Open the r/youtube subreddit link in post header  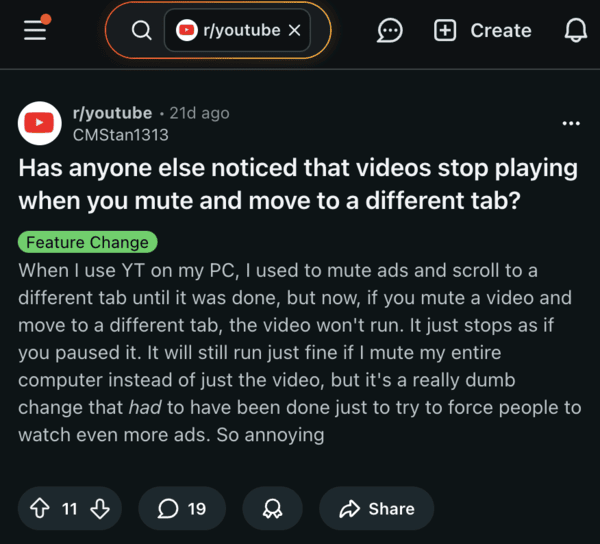click(x=112, y=113)
